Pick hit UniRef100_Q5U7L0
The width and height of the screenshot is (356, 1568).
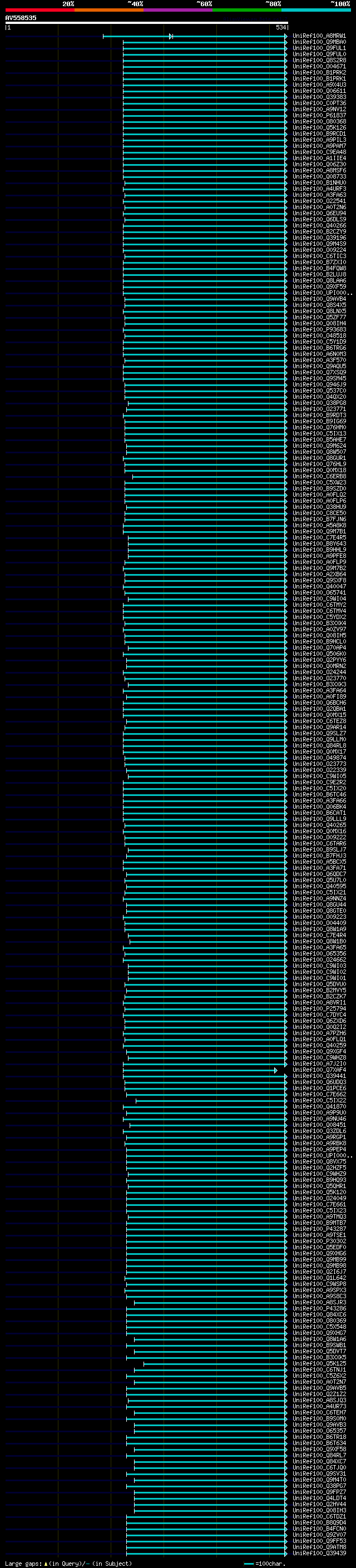[x=319, y=880]
